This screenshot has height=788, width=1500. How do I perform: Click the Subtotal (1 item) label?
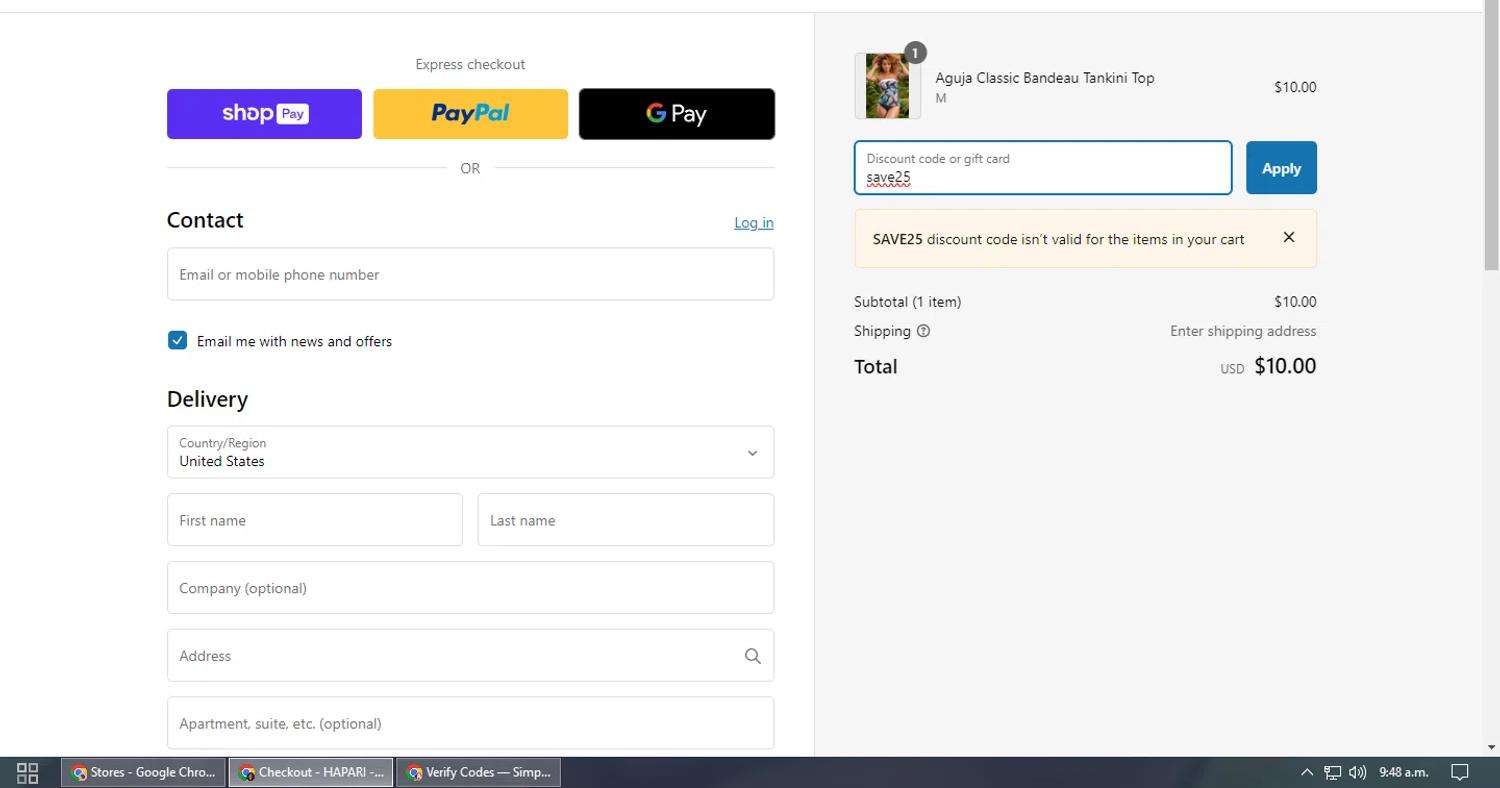point(907,302)
